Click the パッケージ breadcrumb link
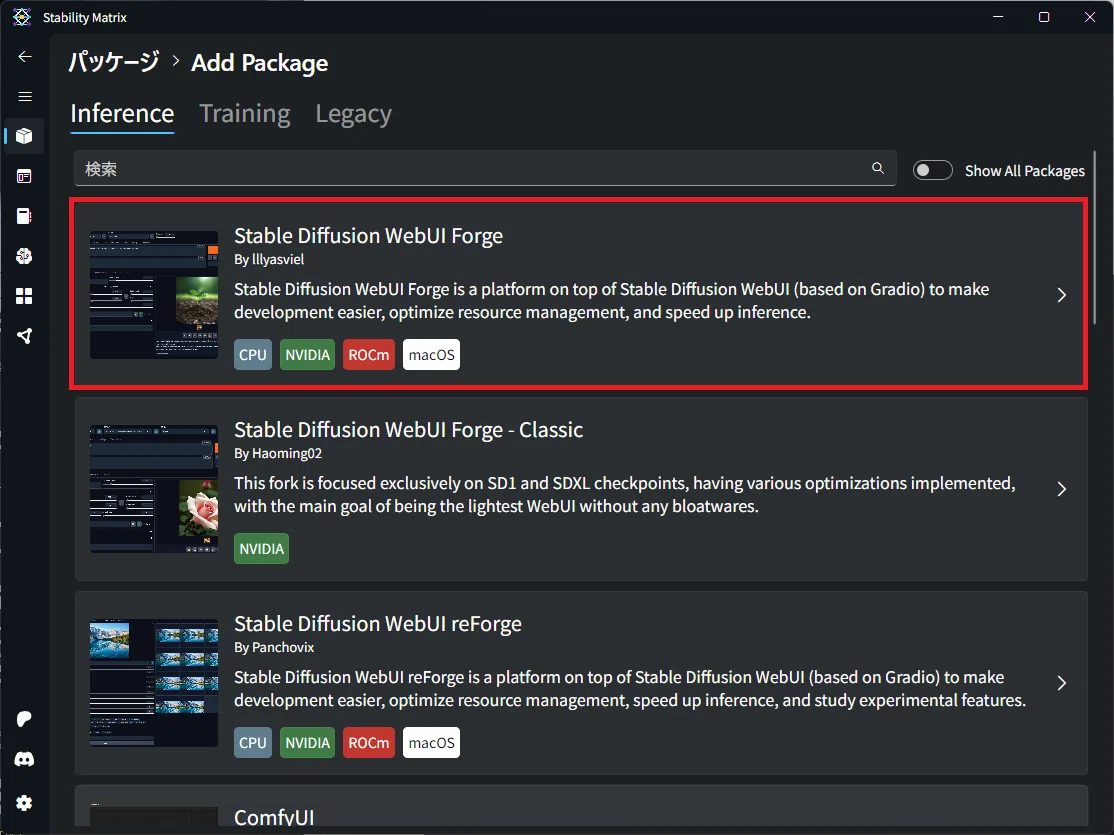 click(114, 63)
